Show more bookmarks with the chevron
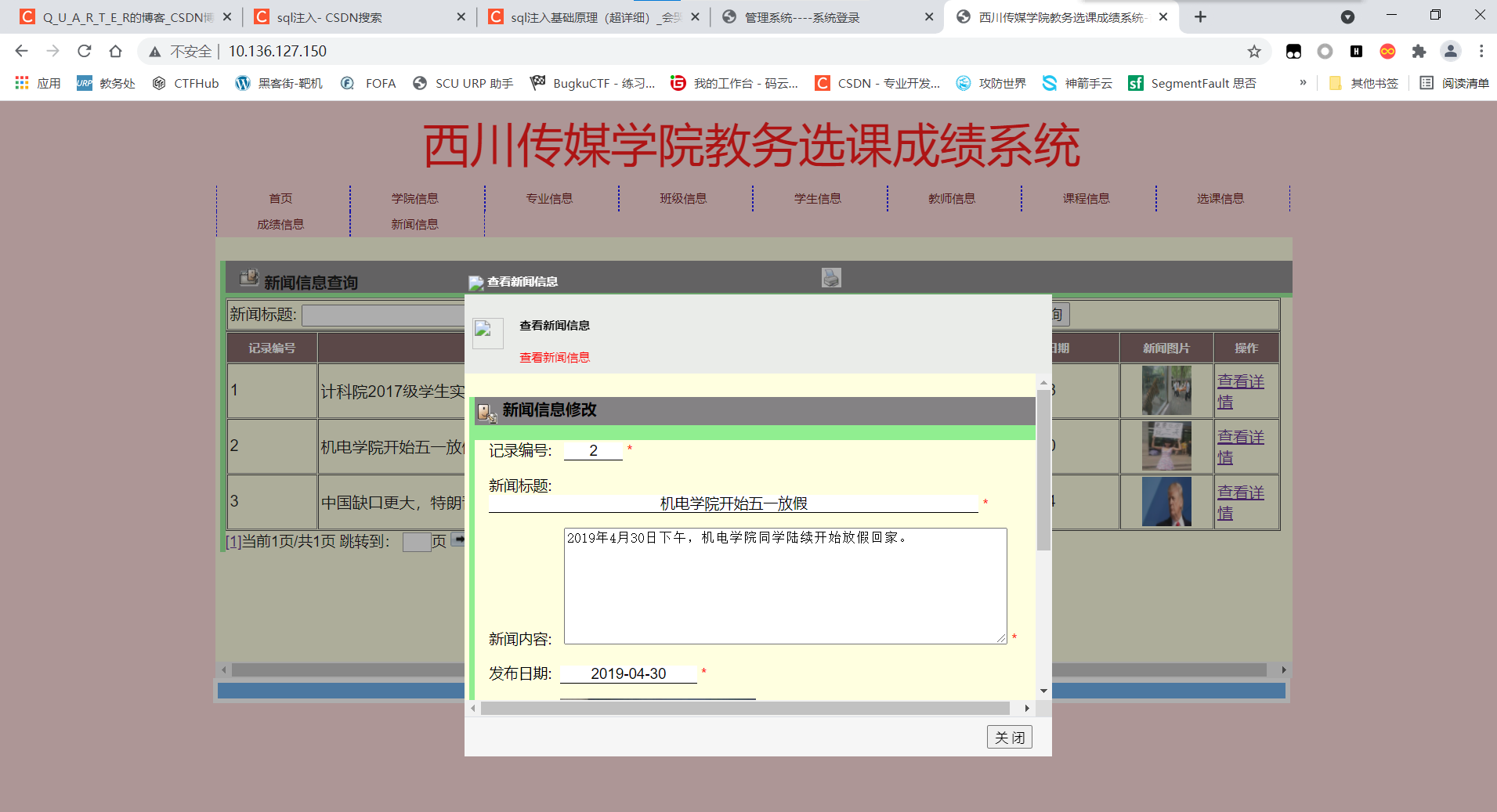1497x812 pixels. tap(1304, 82)
